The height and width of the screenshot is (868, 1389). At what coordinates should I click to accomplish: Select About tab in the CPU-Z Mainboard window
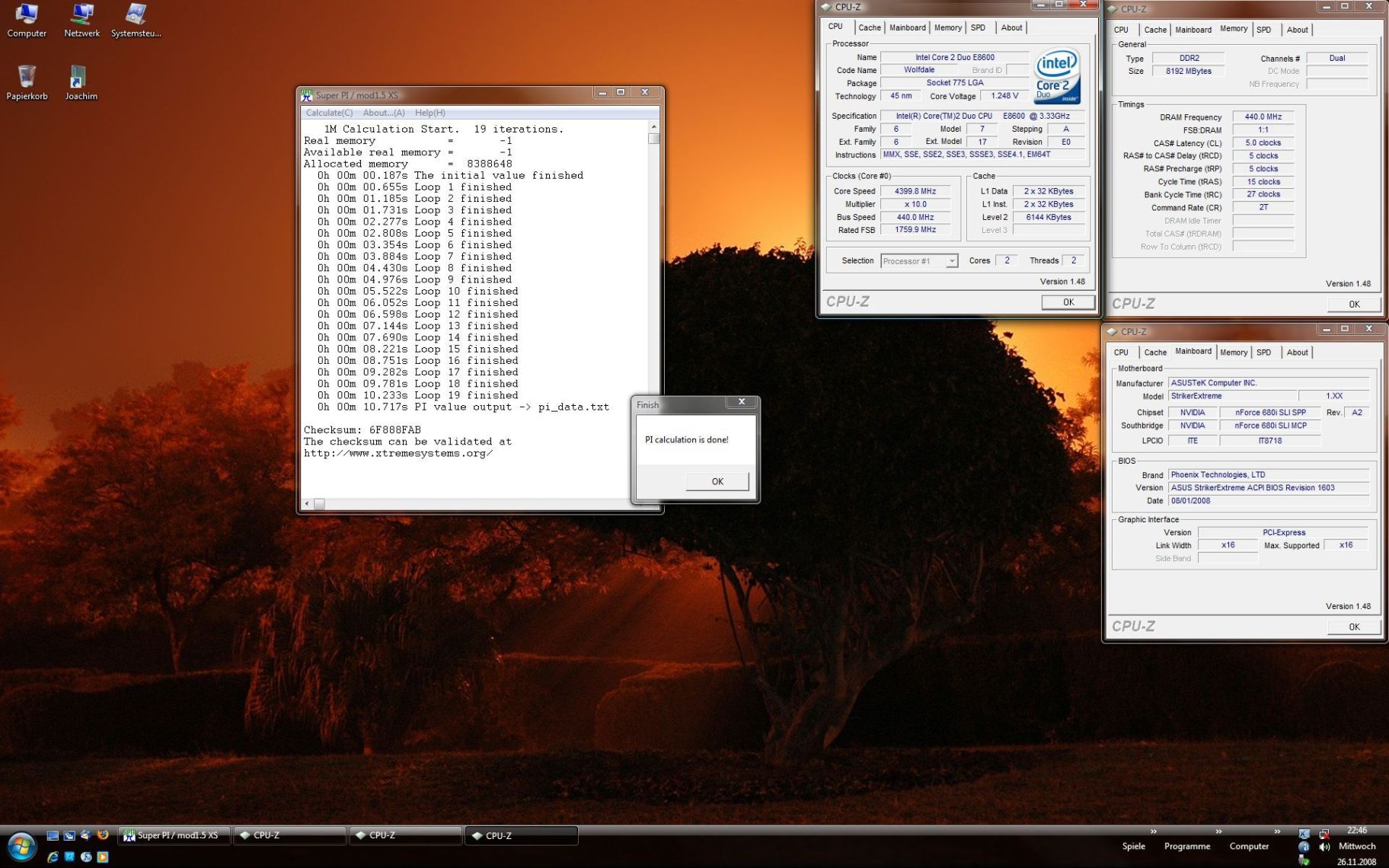pyautogui.click(x=1298, y=353)
